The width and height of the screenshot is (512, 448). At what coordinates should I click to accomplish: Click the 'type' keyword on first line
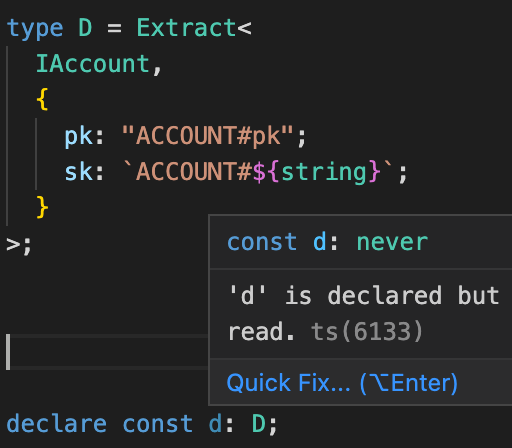tap(35, 29)
